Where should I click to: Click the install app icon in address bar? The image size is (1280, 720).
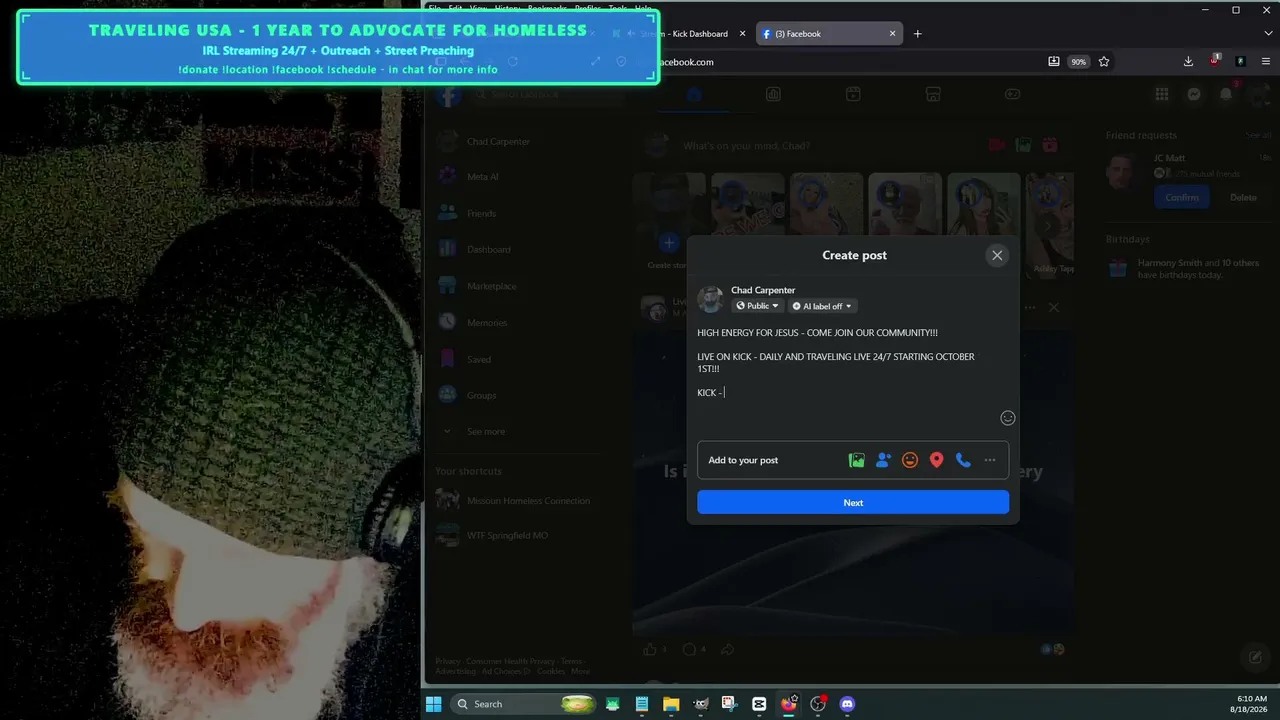(1054, 62)
